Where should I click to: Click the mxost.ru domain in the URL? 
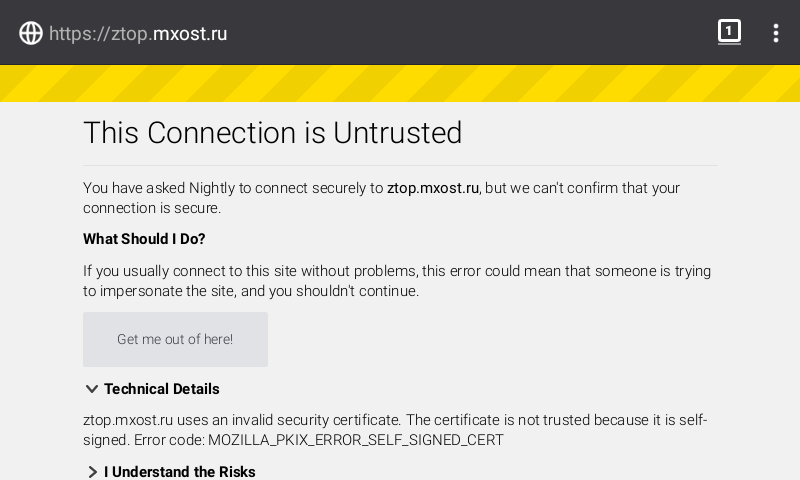coord(190,33)
